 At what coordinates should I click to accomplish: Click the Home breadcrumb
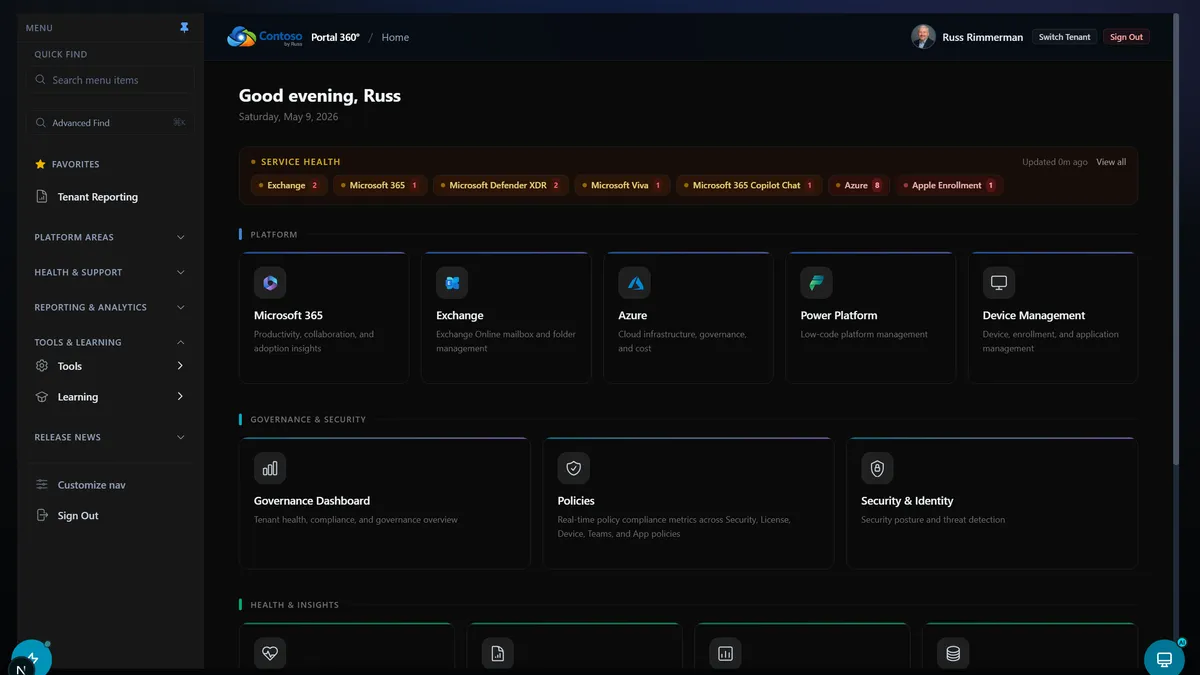click(x=395, y=38)
